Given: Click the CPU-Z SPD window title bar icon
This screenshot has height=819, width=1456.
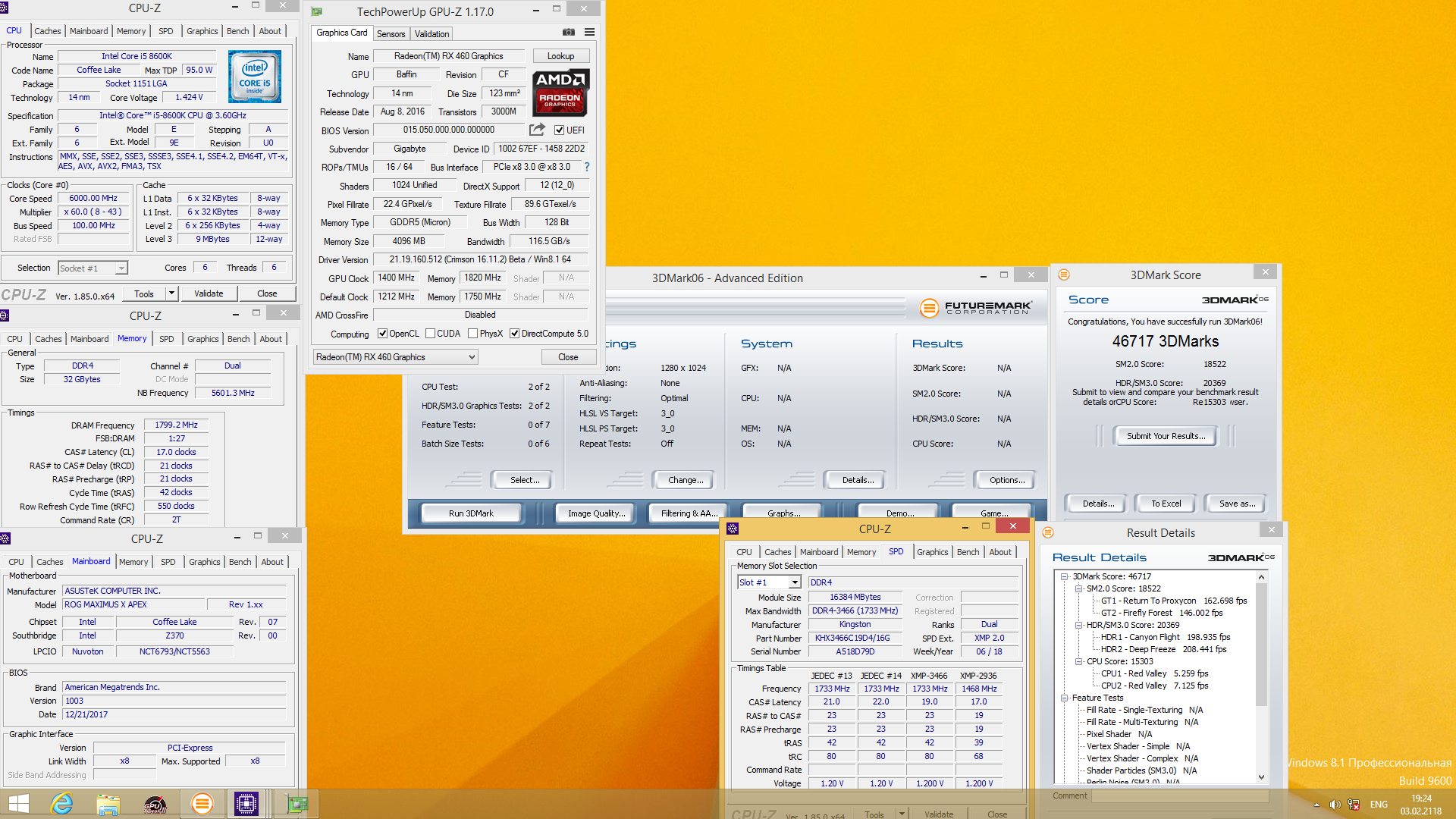Looking at the screenshot, I should pos(733,529).
